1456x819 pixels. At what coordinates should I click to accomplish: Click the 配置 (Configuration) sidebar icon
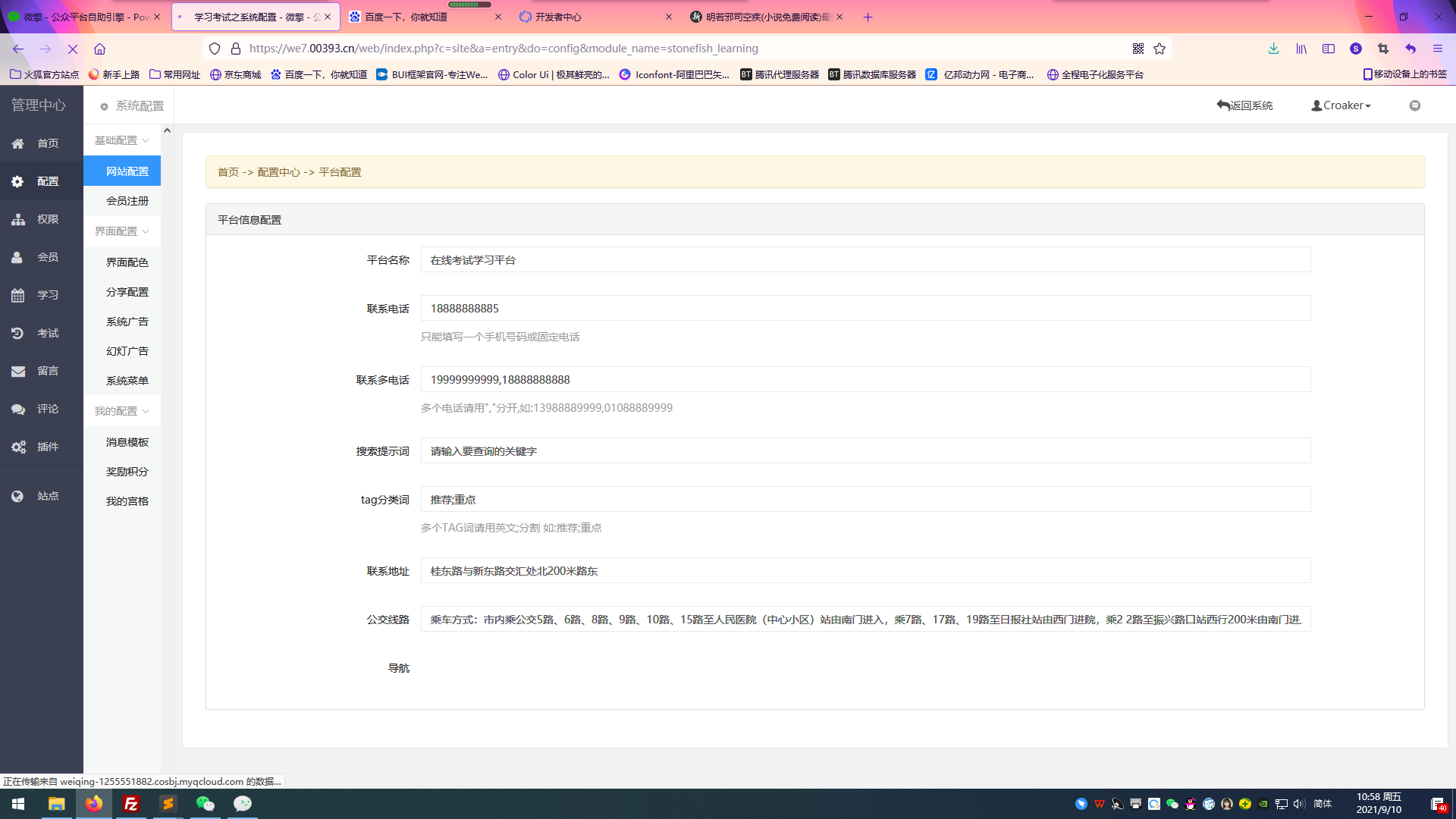point(41,181)
